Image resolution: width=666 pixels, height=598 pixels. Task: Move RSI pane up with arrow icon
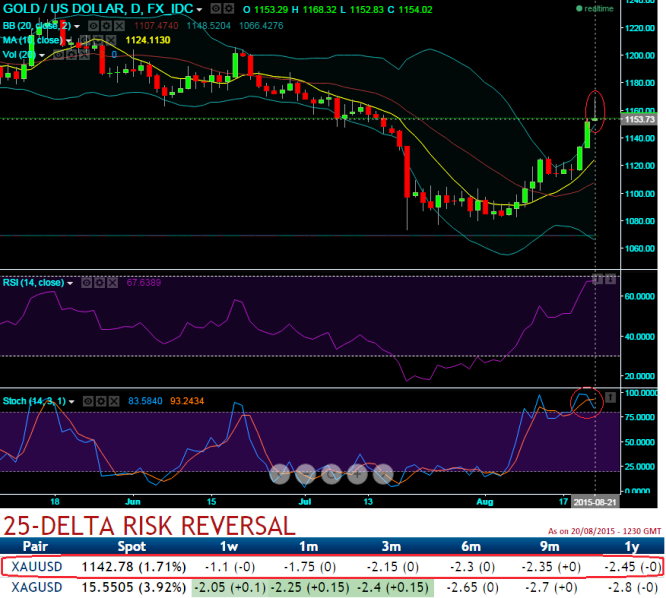pyautogui.click(x=597, y=279)
